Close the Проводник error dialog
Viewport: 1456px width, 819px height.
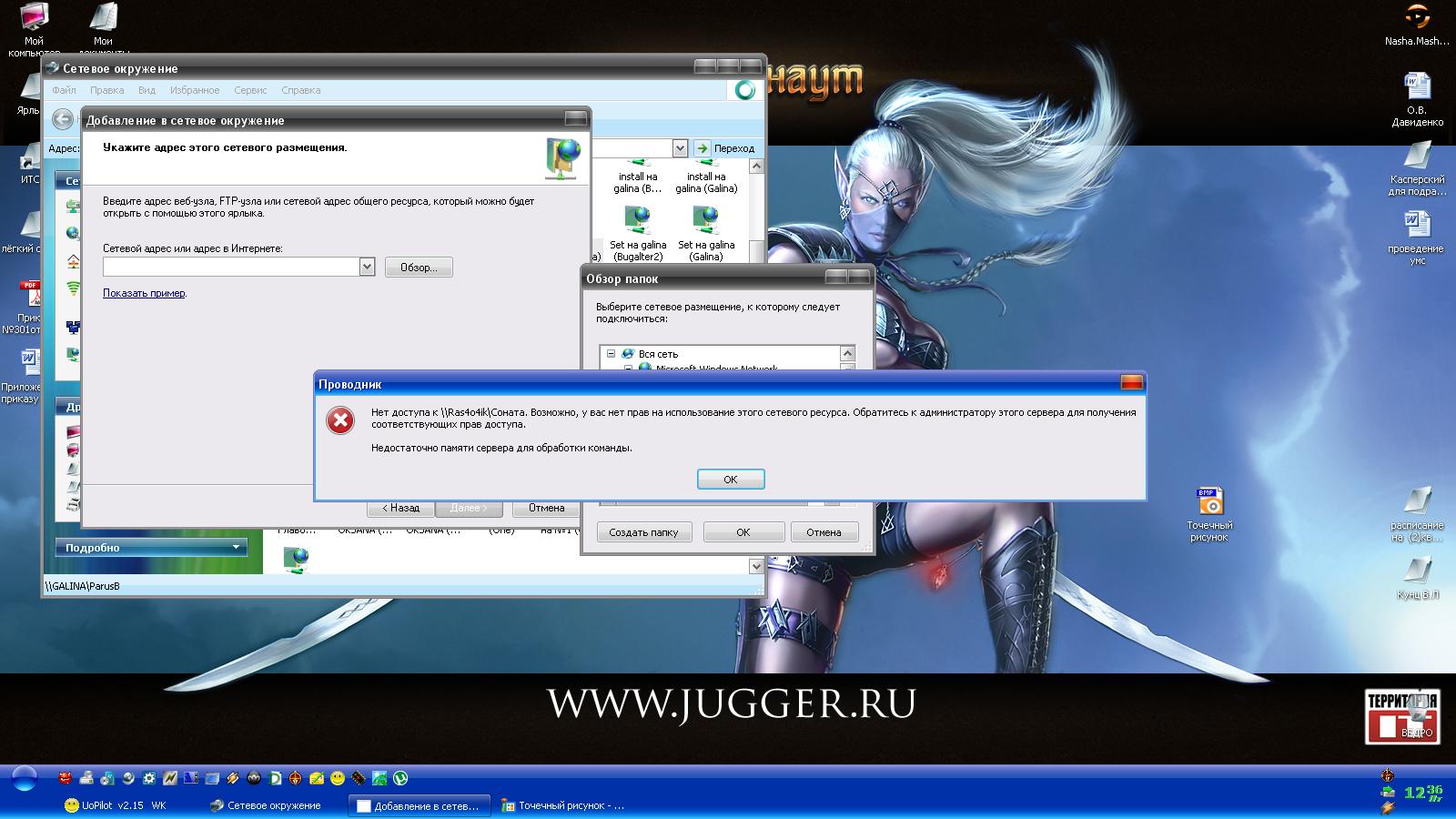1131,383
